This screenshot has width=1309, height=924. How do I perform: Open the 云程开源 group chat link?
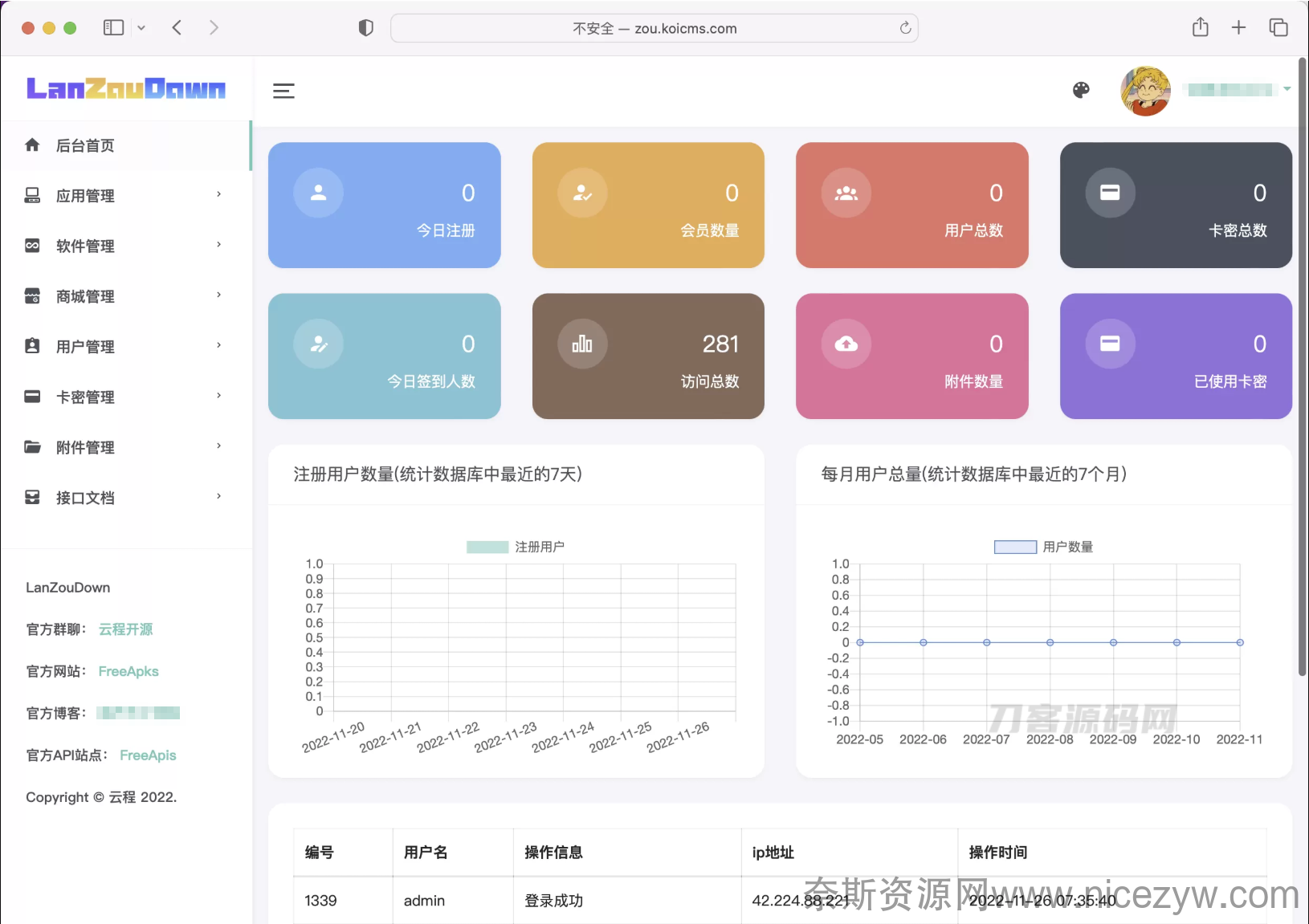(125, 629)
